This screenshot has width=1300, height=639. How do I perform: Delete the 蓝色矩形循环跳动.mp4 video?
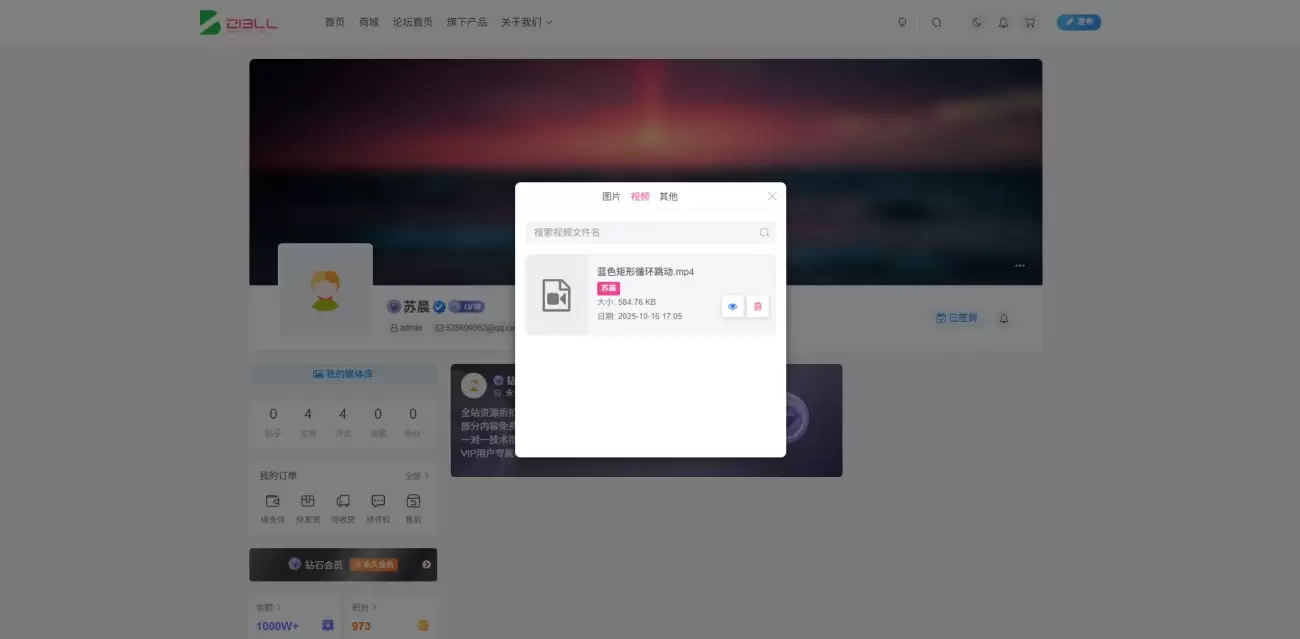pos(757,306)
